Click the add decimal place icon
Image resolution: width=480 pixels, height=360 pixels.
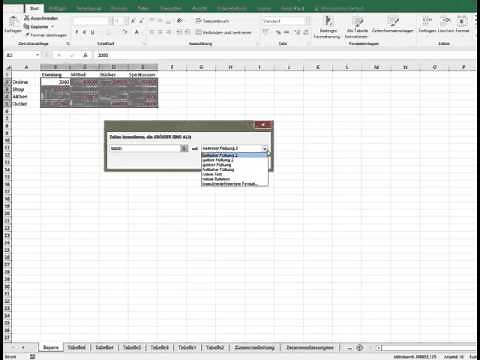click(x=297, y=32)
